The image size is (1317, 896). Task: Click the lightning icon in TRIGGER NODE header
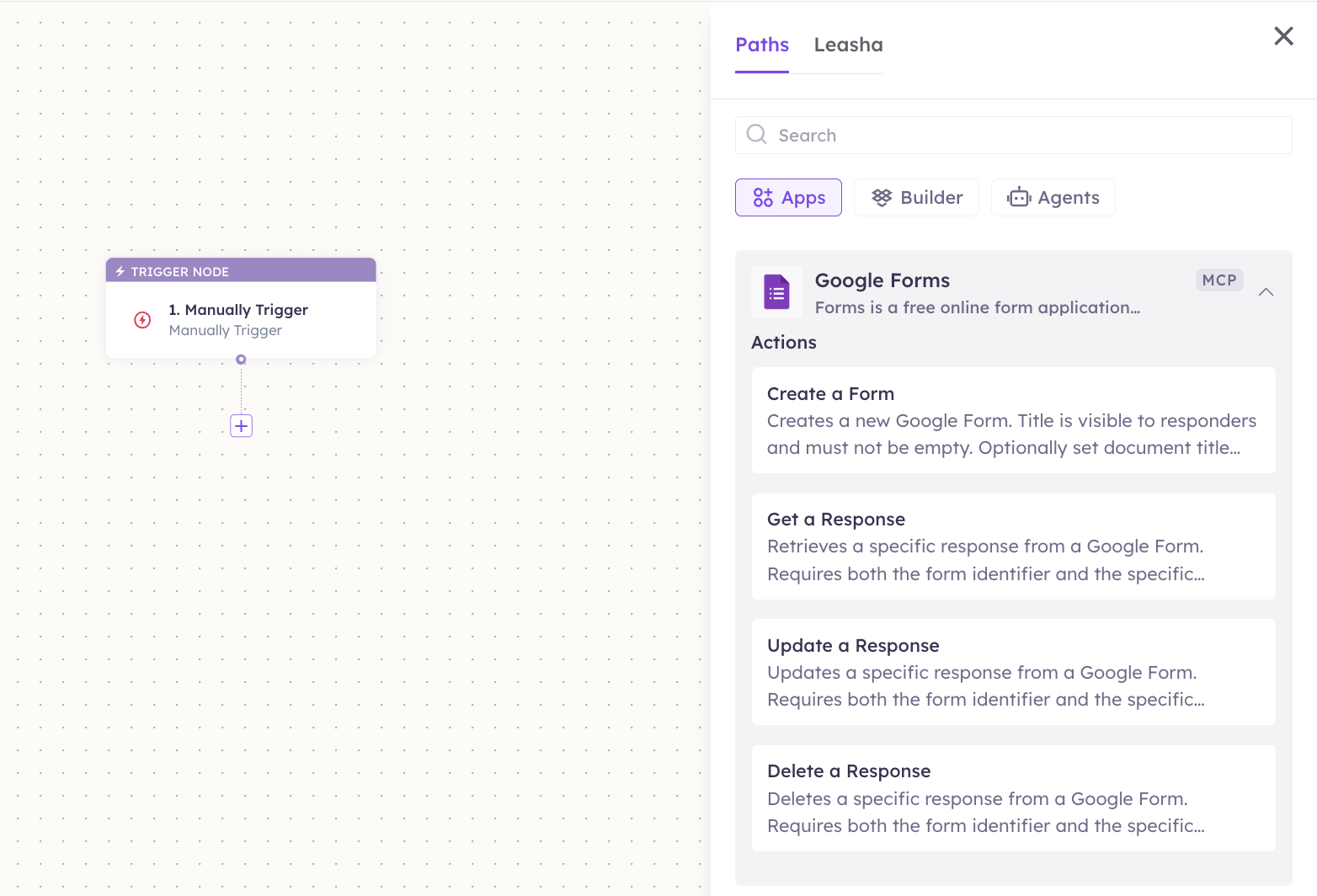[120, 271]
